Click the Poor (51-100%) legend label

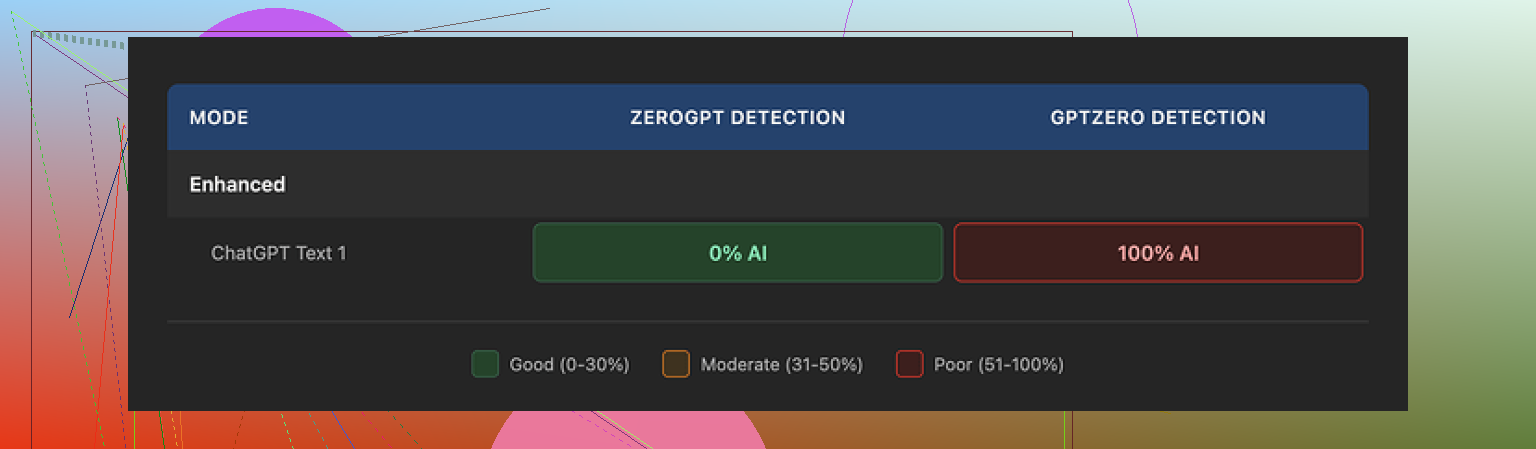[998, 365]
